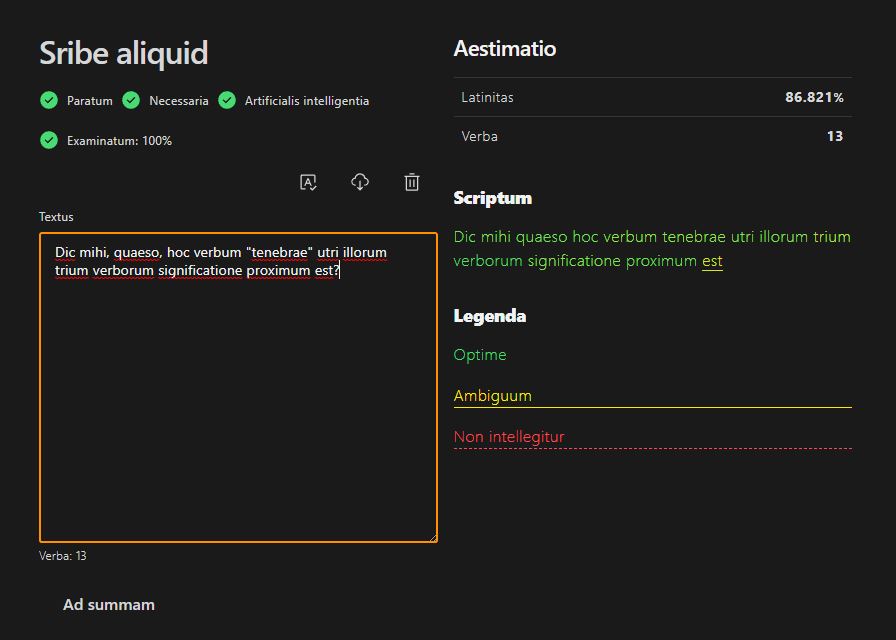
Task: Delete the text using the trash icon
Action: coord(411,182)
